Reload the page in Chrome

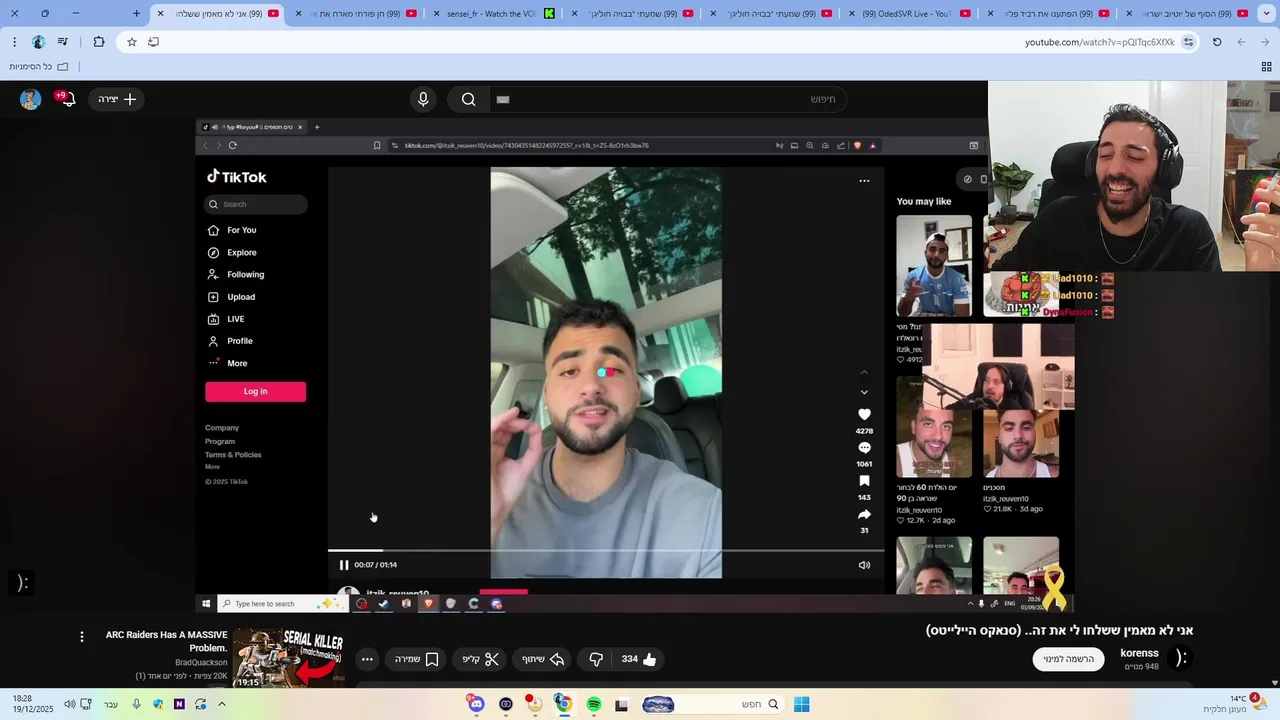tap(1217, 42)
